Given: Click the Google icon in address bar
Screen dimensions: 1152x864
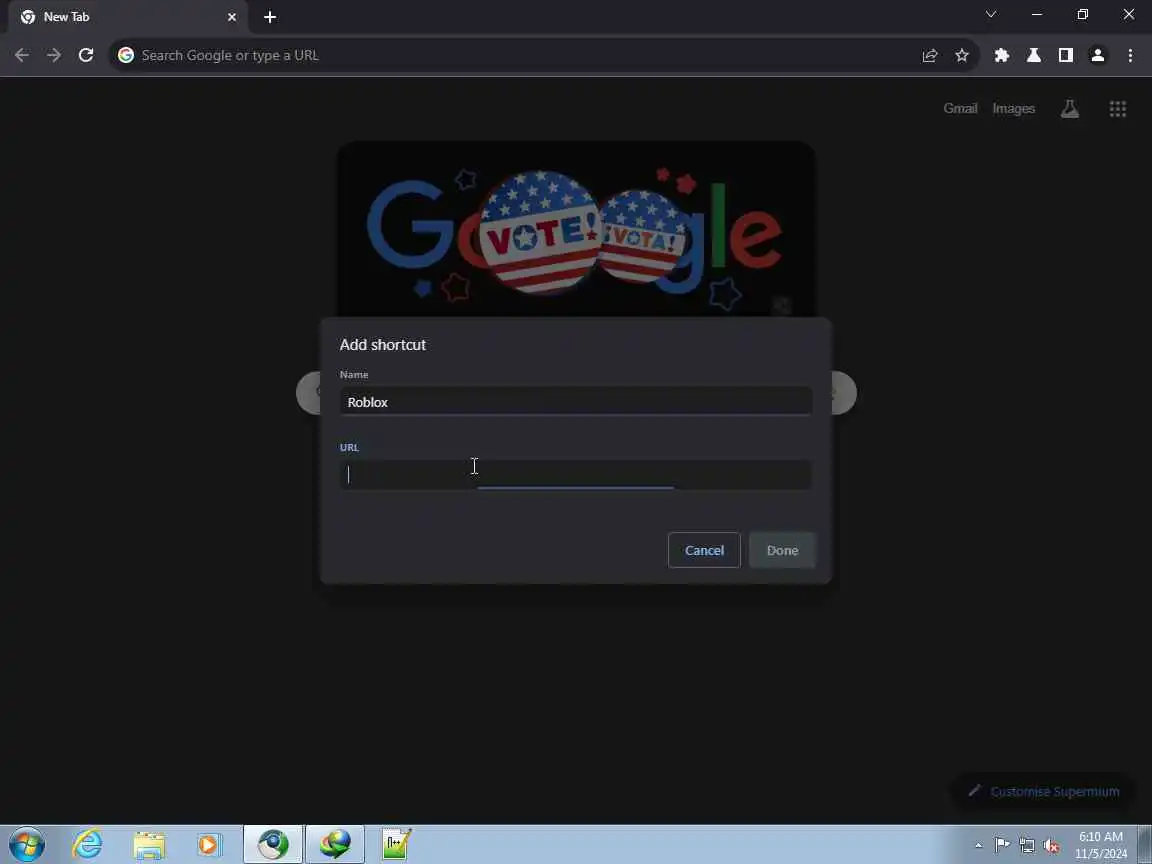Looking at the screenshot, I should pyautogui.click(x=126, y=55).
